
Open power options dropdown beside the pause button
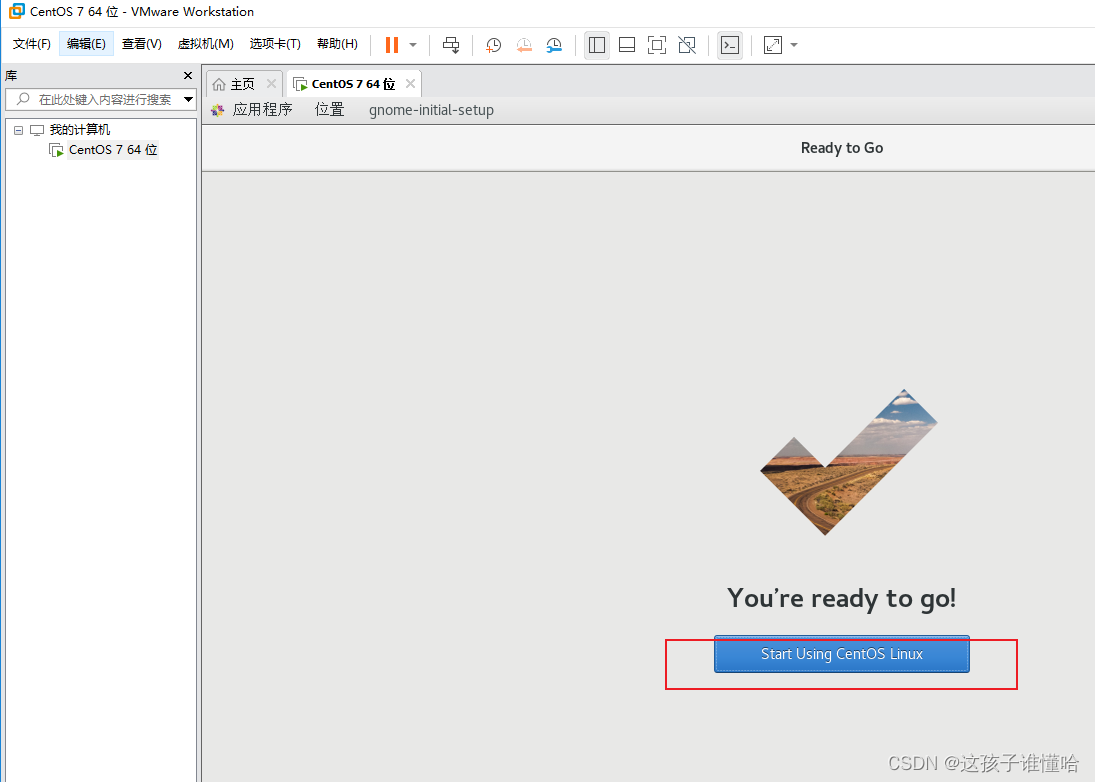pos(413,45)
